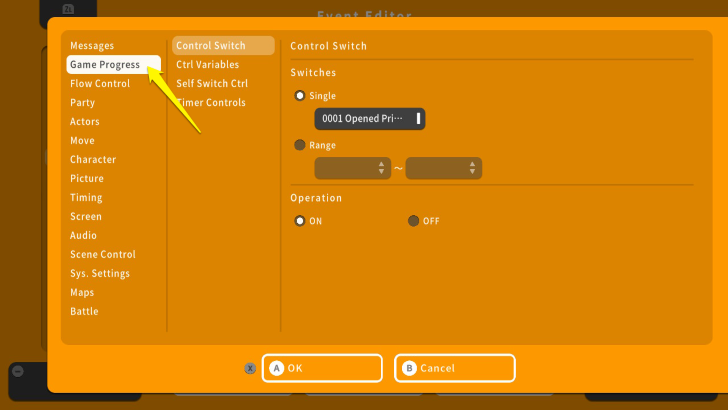
Task: Set Operation to ON
Action: coord(299,221)
